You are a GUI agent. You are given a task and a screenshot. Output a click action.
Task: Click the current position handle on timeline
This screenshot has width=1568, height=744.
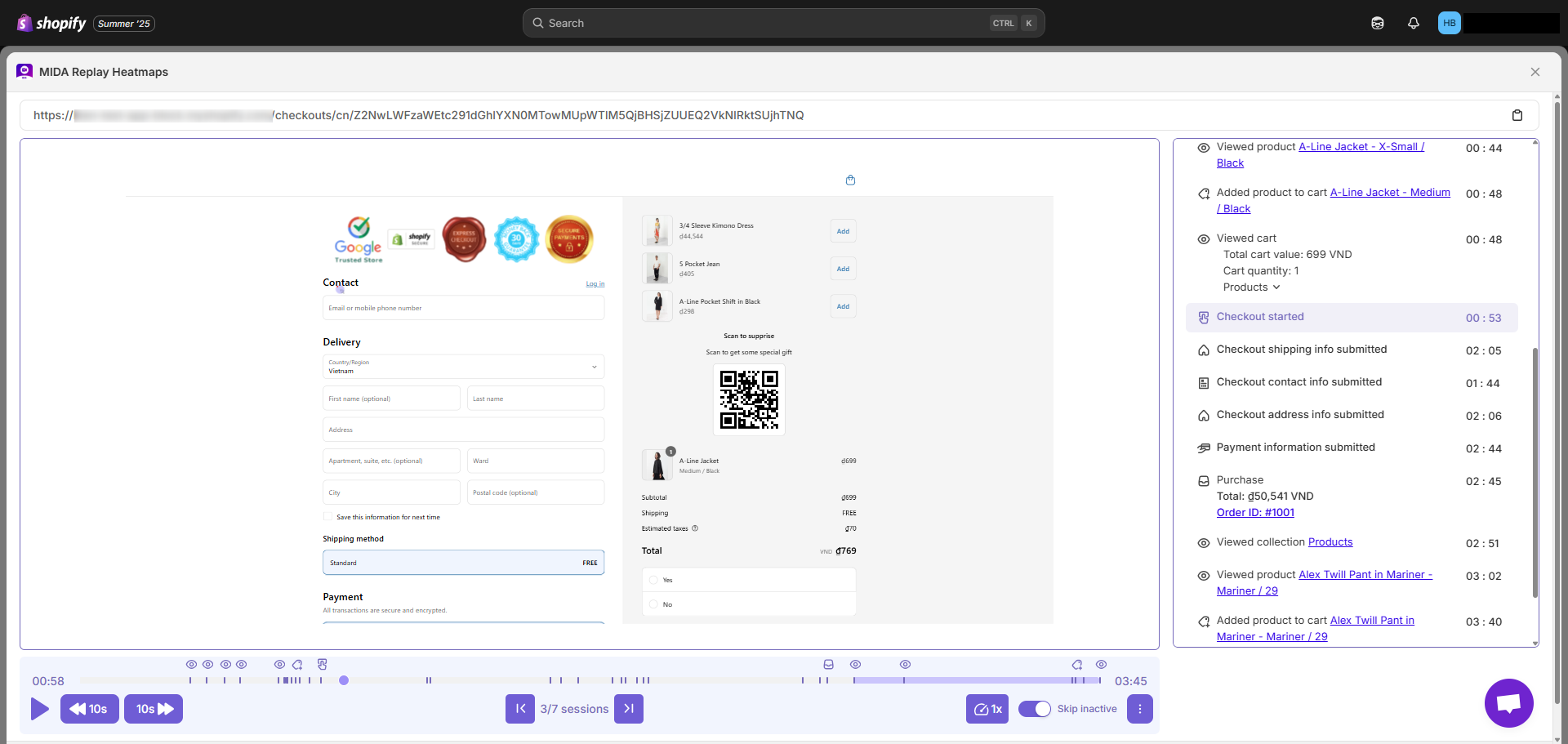click(344, 680)
